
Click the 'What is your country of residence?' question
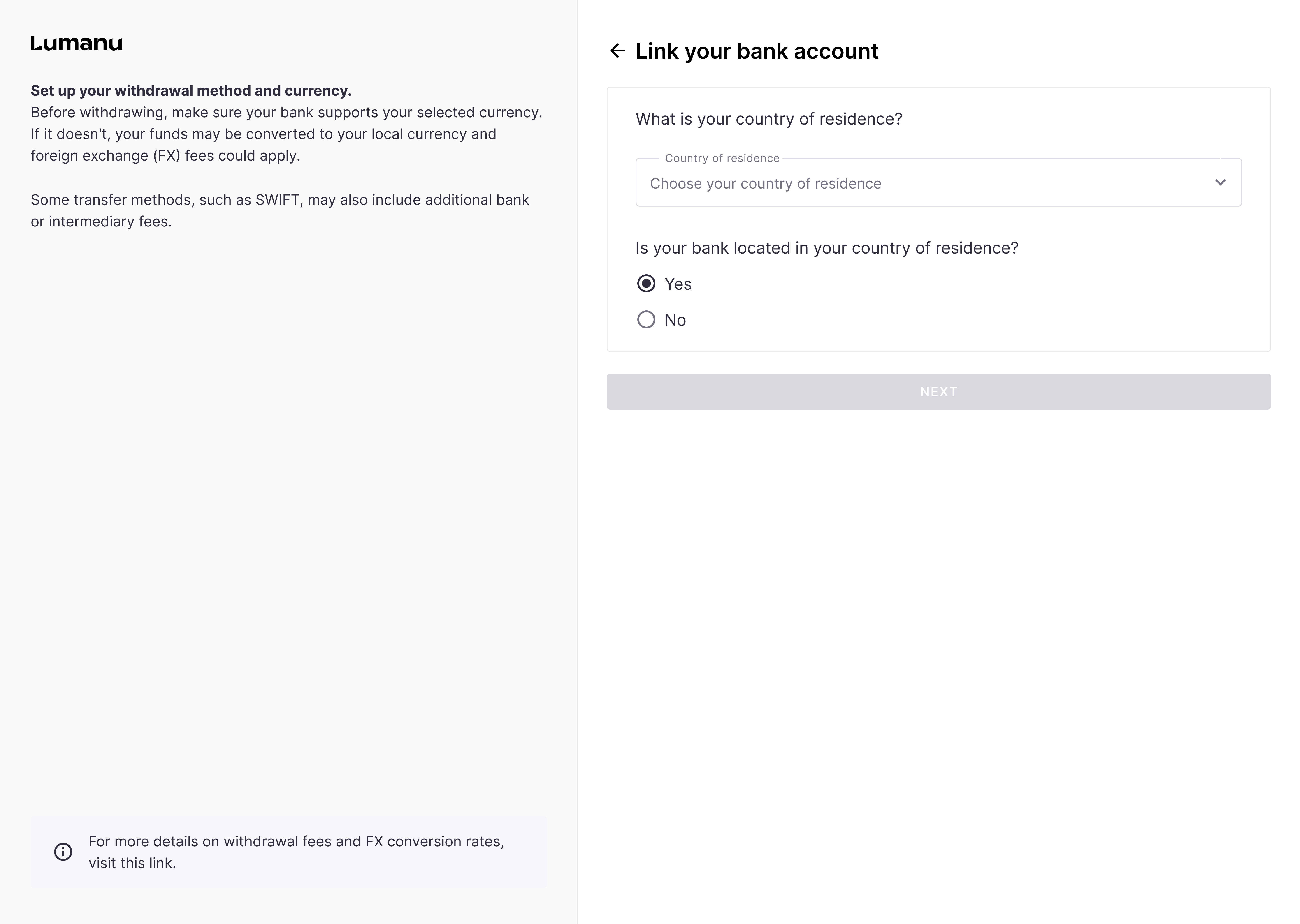tap(768, 119)
